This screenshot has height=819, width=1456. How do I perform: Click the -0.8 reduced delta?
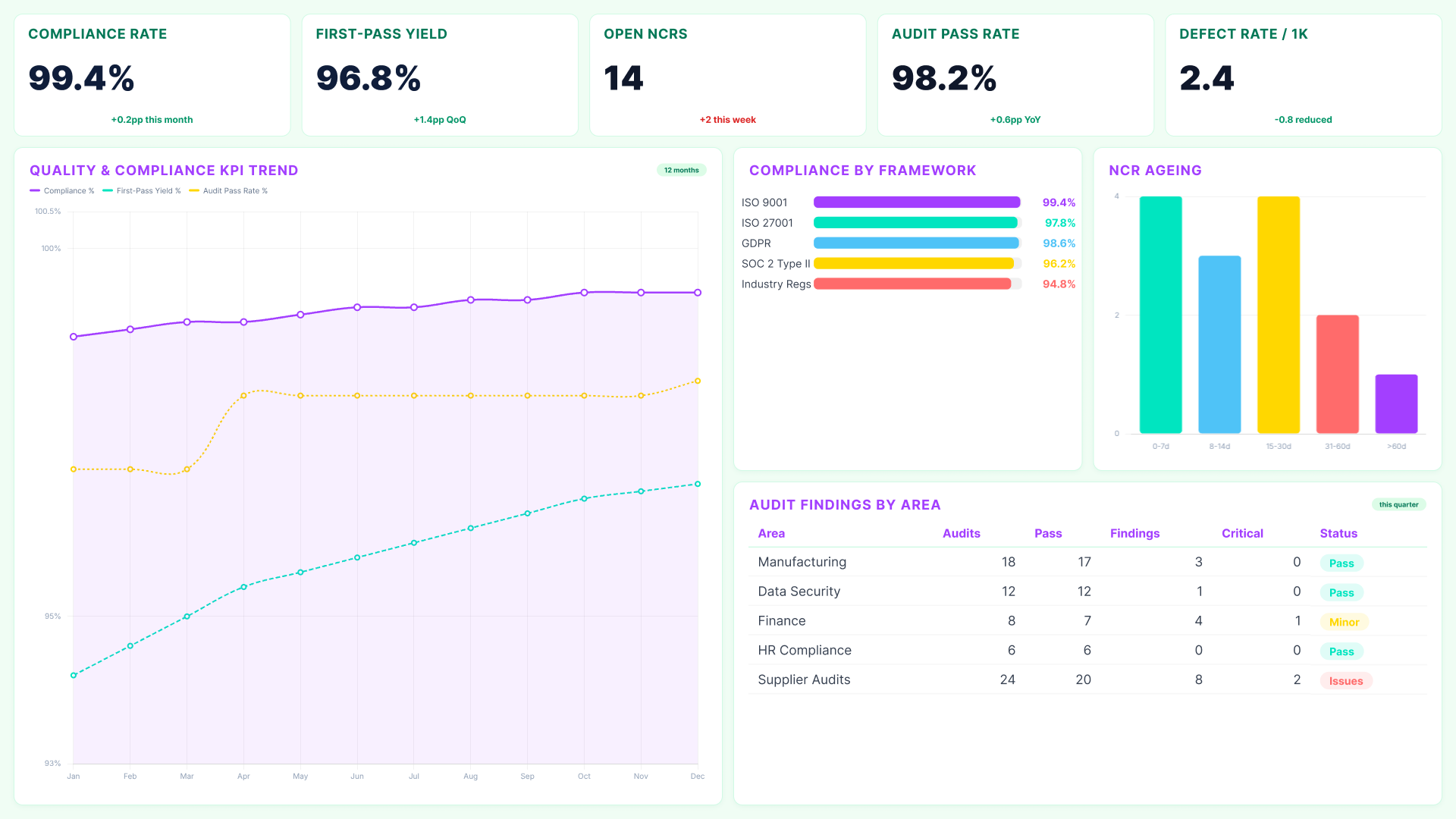(x=1304, y=120)
